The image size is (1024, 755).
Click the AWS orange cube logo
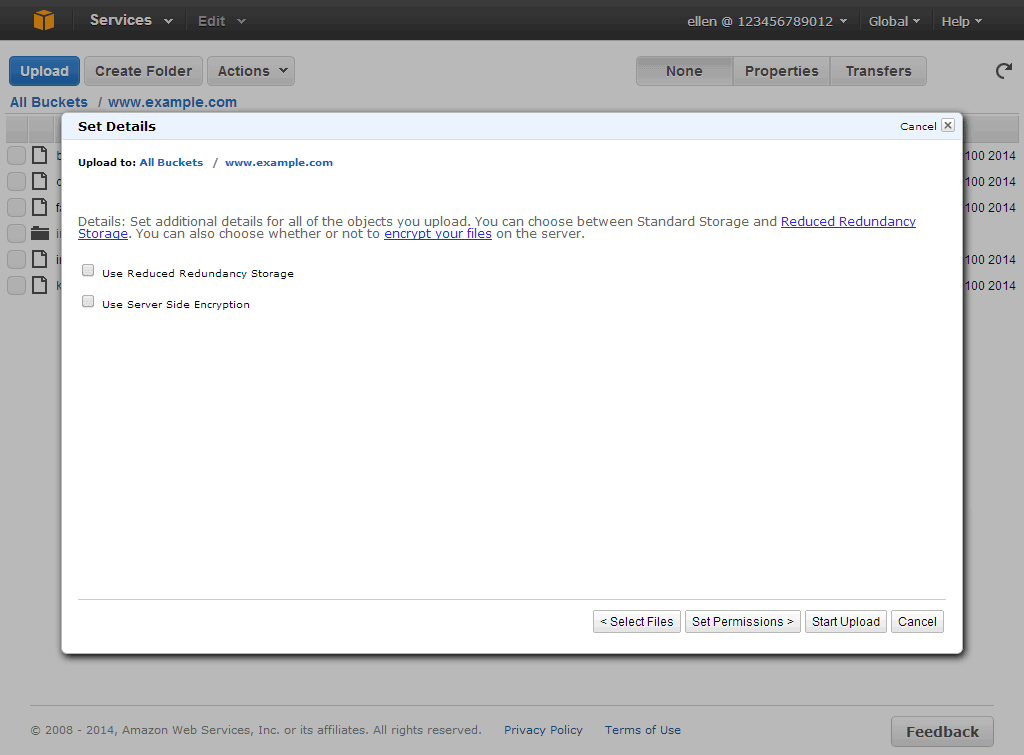click(x=43, y=20)
